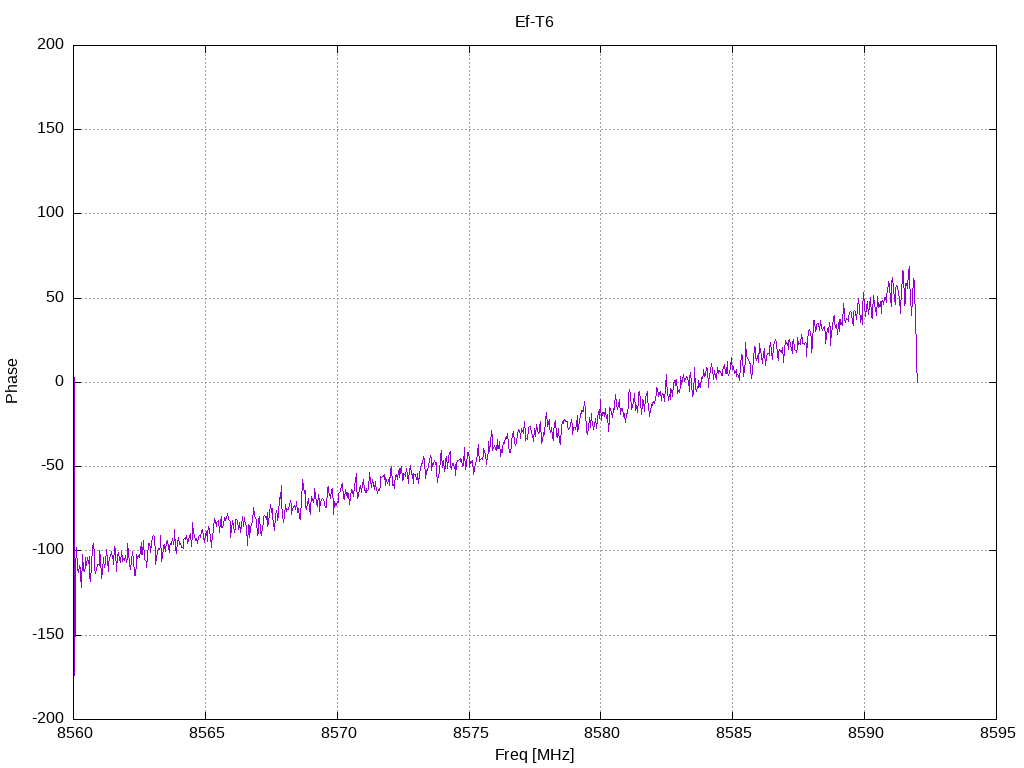This screenshot has height=768, width=1024.
Task: Click the phase trace peak near 8592 MHz
Action: click(x=909, y=268)
